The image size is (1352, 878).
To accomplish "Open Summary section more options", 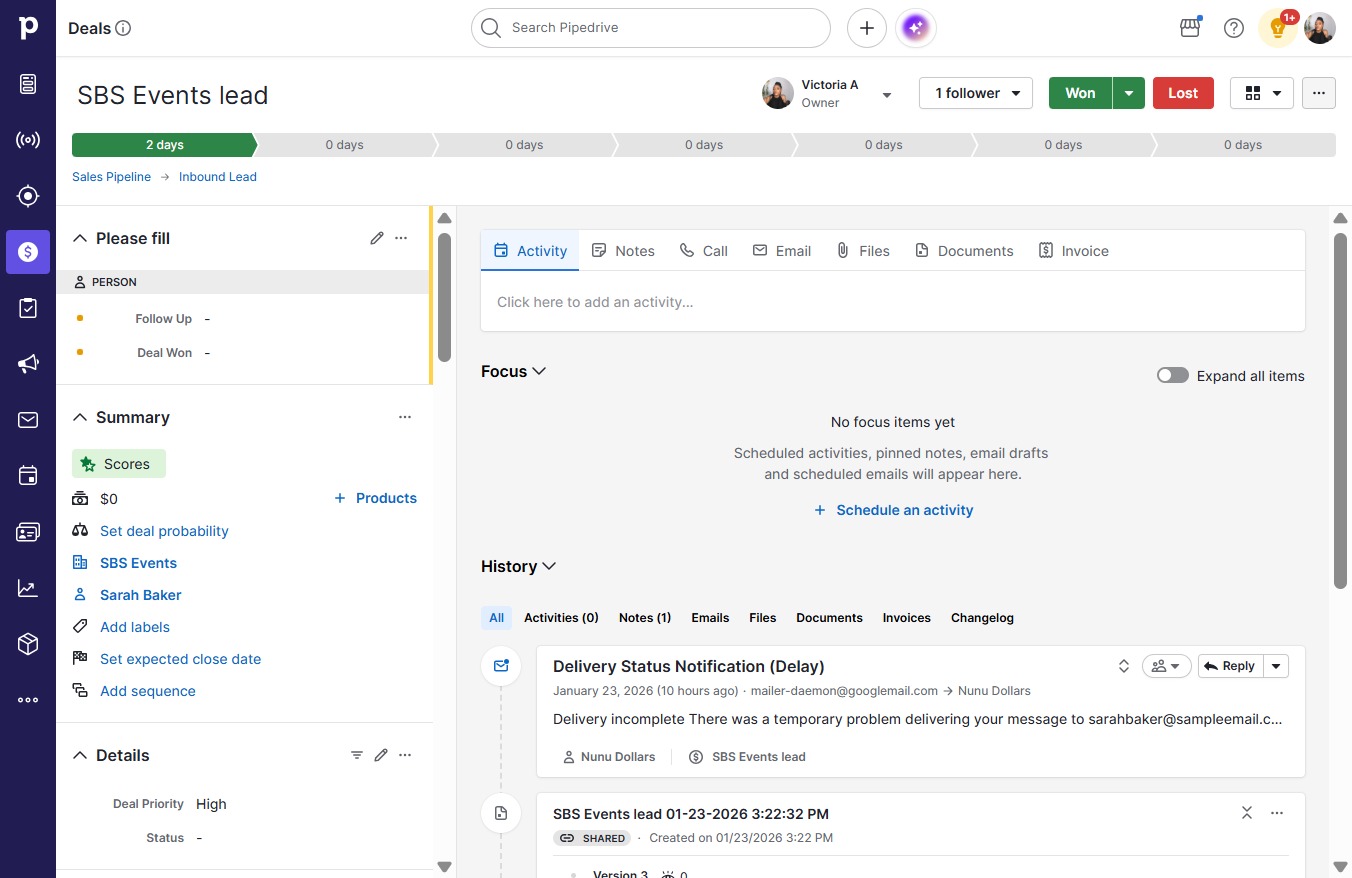I will tap(405, 417).
